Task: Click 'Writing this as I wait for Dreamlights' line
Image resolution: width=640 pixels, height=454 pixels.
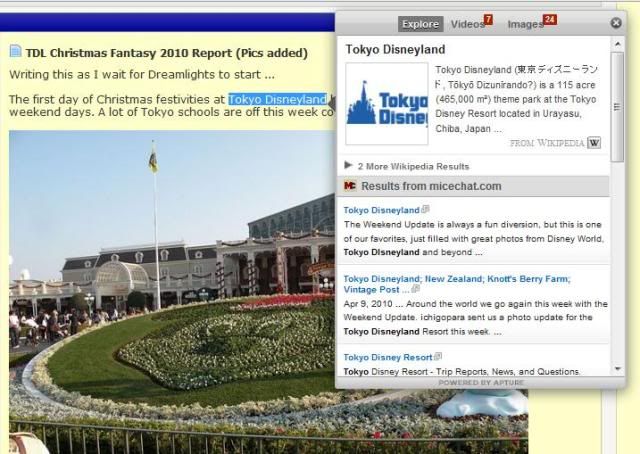Action: coord(142,75)
